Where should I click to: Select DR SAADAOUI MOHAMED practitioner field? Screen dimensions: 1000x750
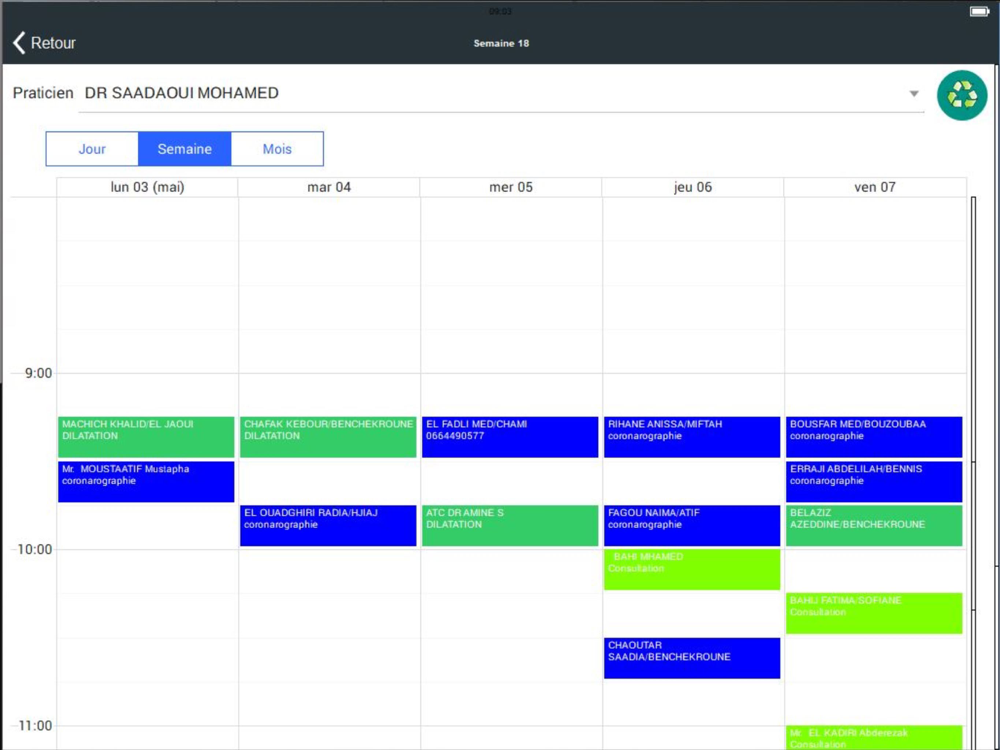pos(501,93)
